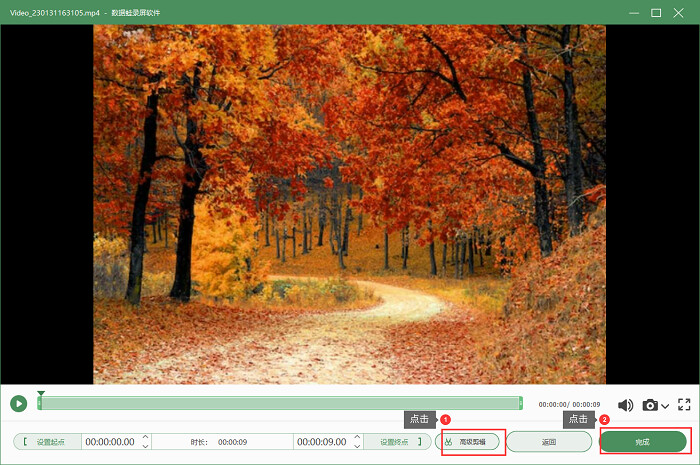Click the right trim handle of the timeline
Viewport: 700px width, 465px height.
(x=521, y=403)
